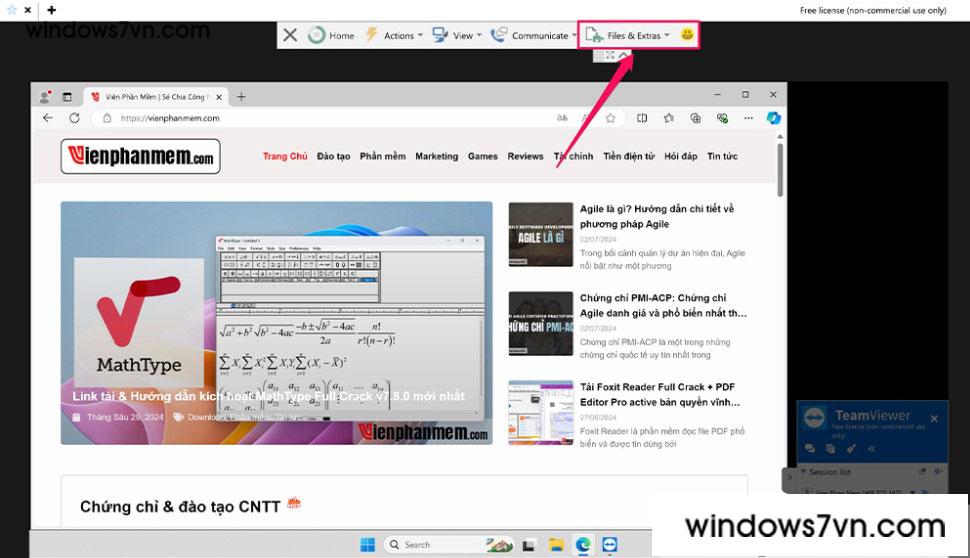970x558 pixels.
Task: Open the Hỏi đáp menu item
Action: [x=680, y=156]
